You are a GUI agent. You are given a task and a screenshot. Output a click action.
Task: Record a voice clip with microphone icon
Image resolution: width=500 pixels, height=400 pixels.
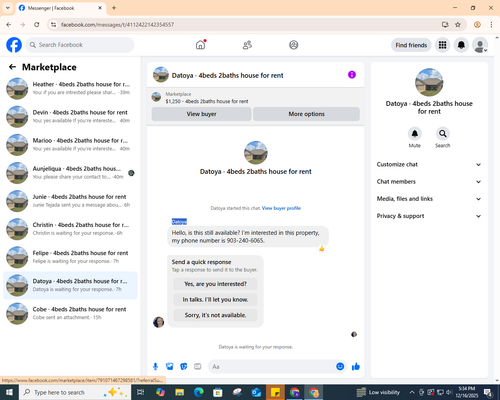point(155,367)
